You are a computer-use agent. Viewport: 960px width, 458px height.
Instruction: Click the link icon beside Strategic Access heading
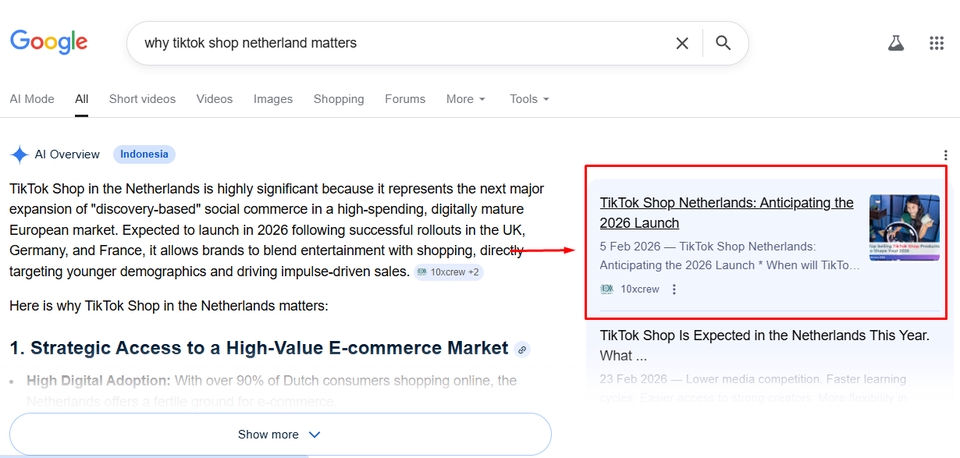[x=522, y=349]
